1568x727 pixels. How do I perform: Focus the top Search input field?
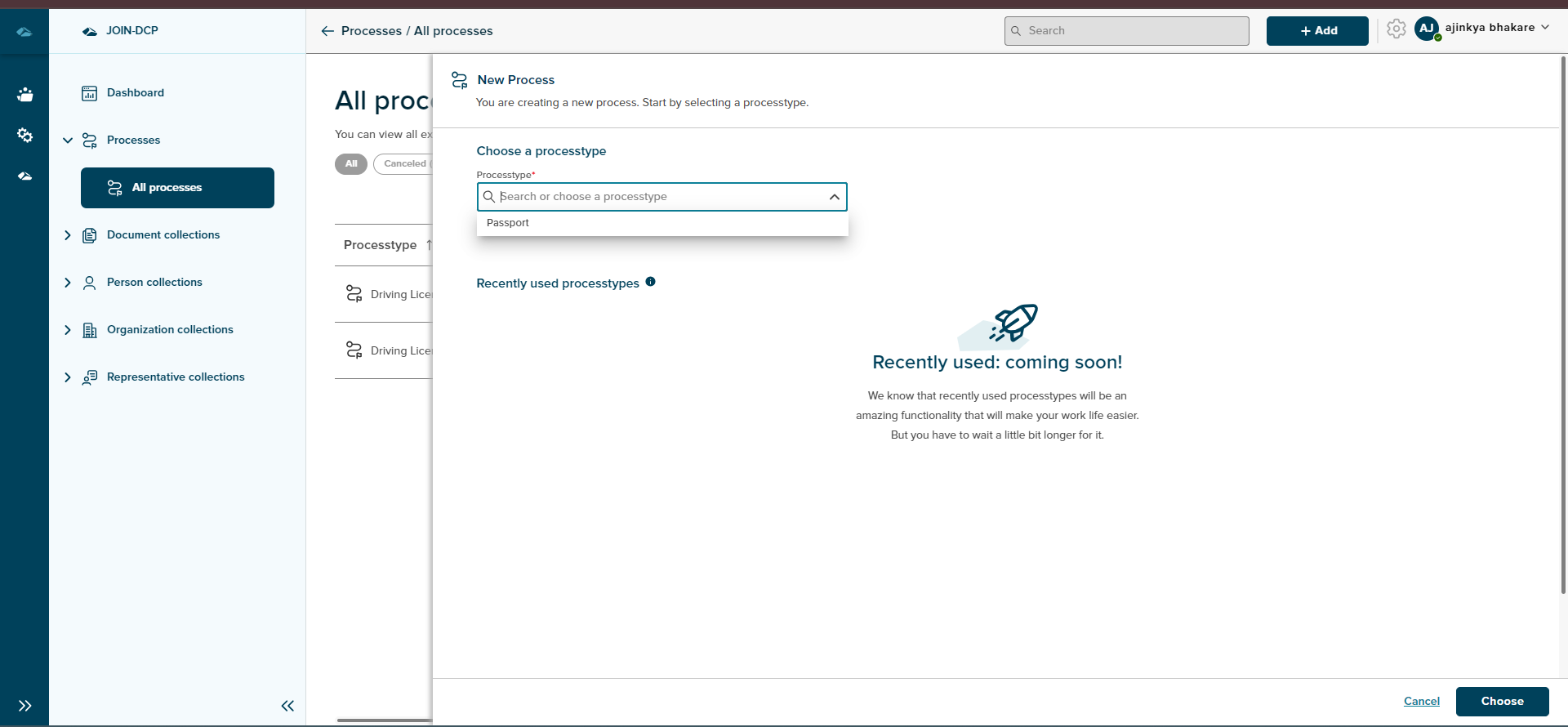[x=1127, y=31]
